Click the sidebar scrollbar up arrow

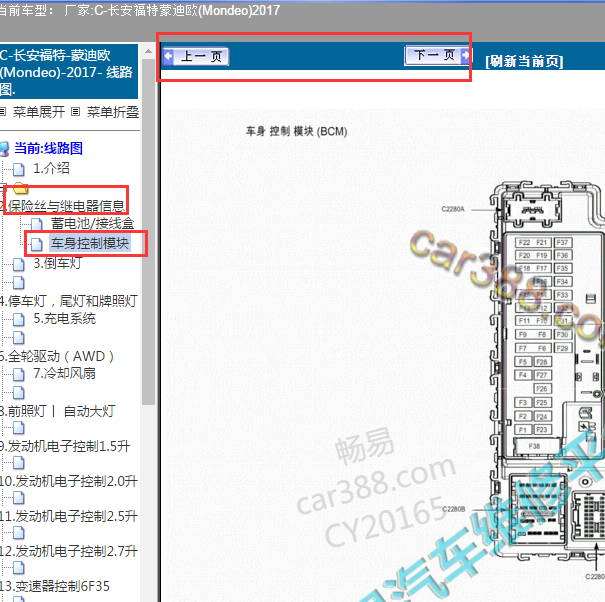click(x=148, y=51)
